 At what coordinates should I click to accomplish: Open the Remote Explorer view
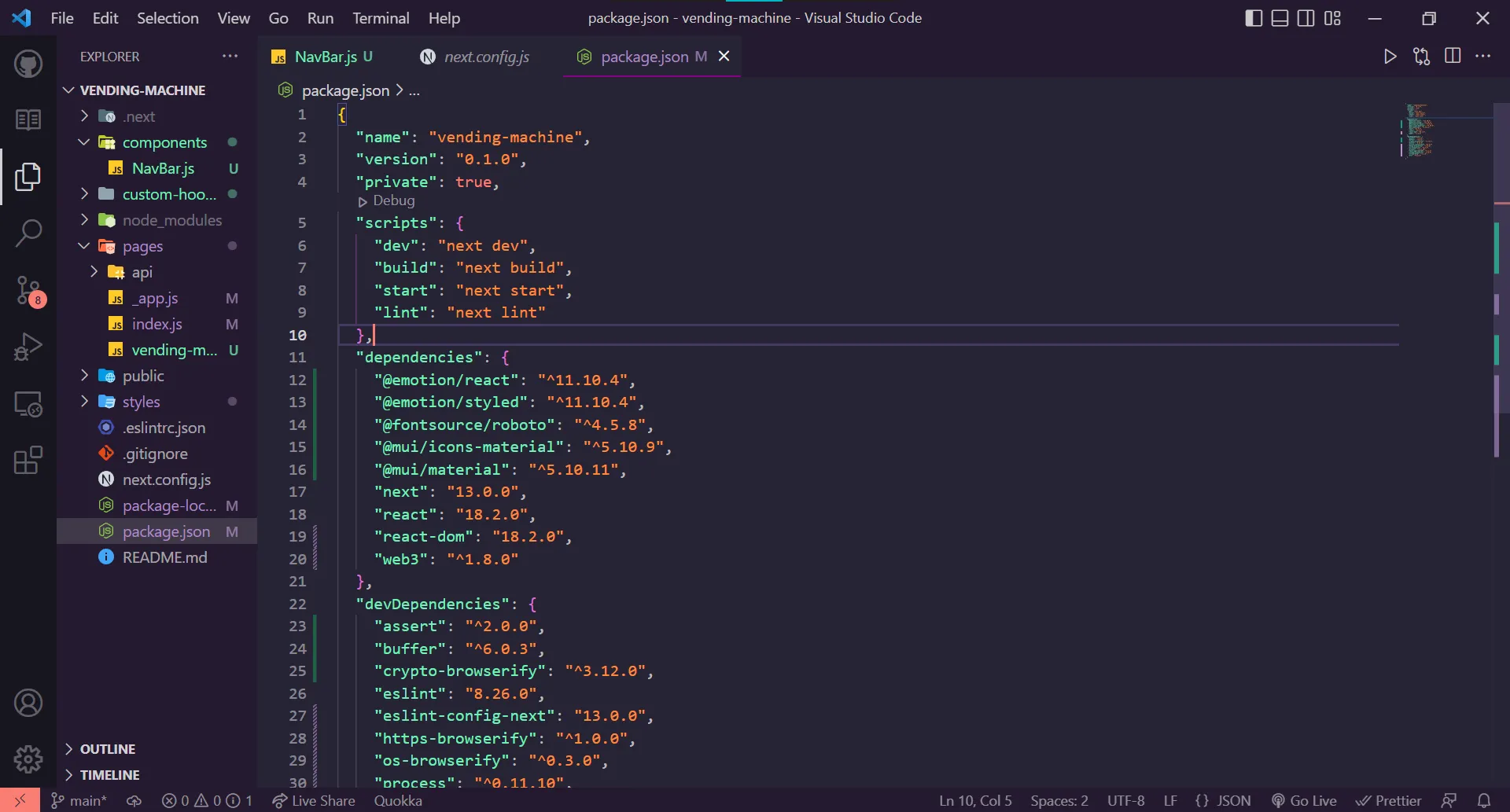28,404
